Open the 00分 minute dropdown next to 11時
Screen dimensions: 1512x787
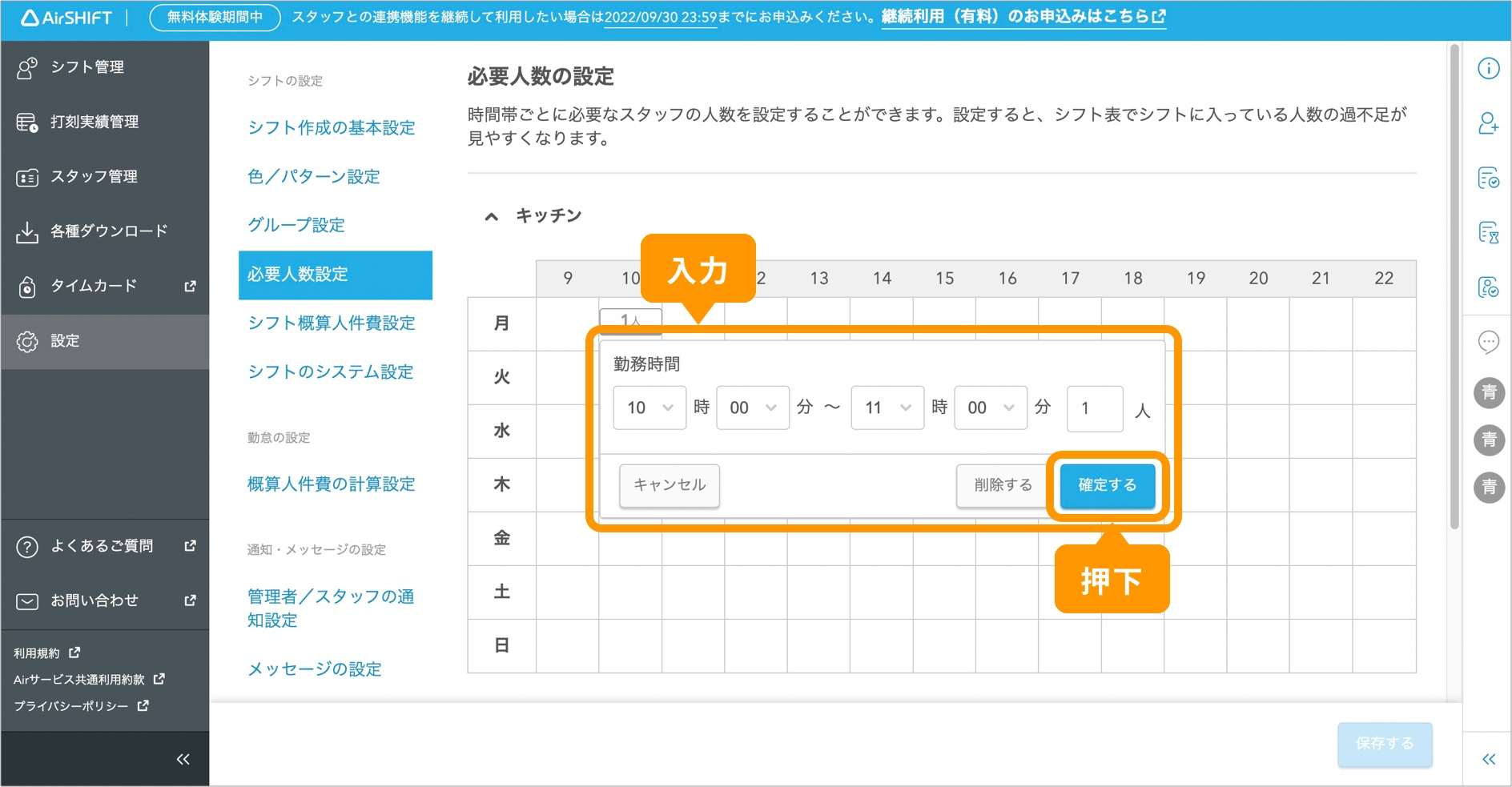[x=990, y=408]
